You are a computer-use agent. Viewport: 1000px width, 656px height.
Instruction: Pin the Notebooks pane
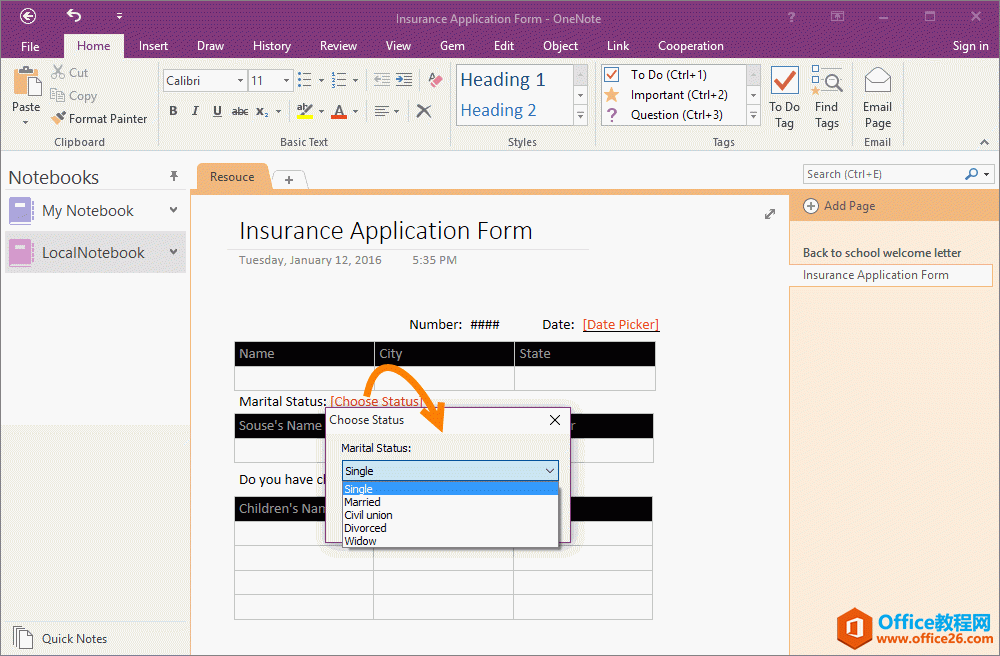pyautogui.click(x=174, y=177)
